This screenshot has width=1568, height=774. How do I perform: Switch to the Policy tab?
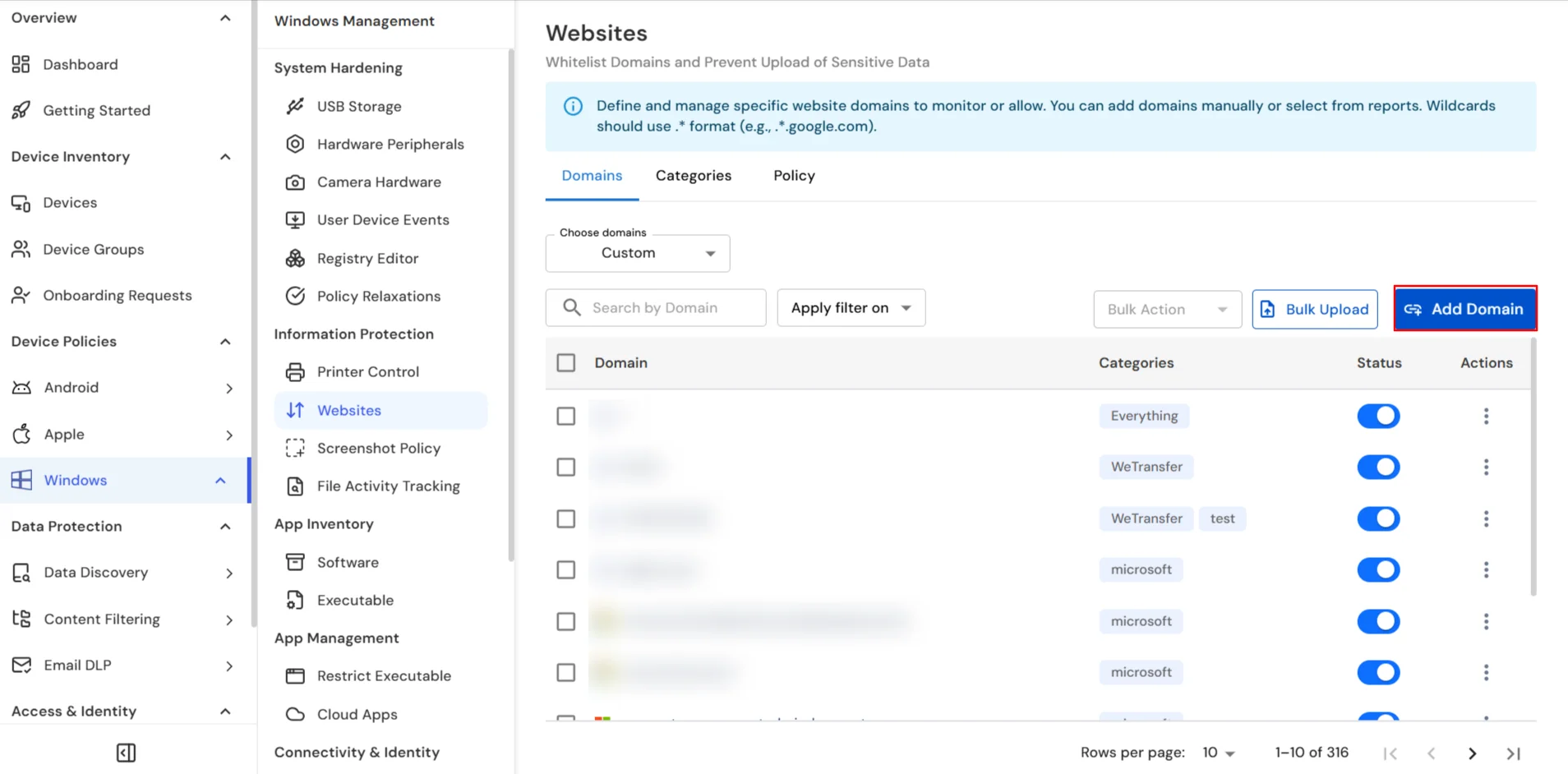tap(794, 176)
